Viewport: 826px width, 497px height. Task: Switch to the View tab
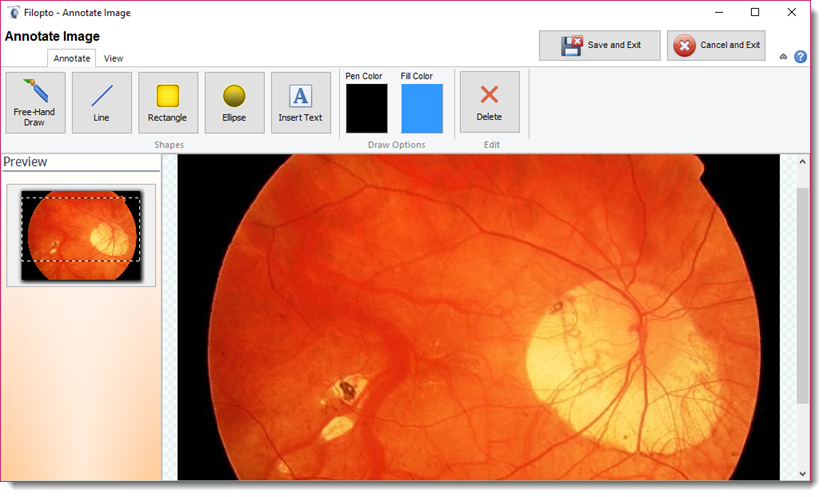113,59
